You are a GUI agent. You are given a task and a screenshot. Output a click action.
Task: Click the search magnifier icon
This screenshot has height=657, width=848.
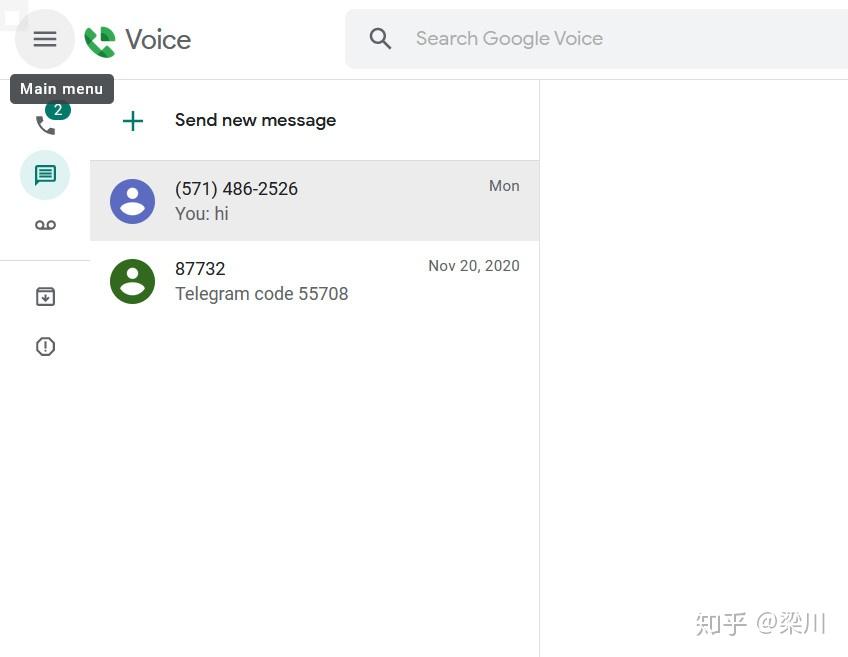click(380, 38)
